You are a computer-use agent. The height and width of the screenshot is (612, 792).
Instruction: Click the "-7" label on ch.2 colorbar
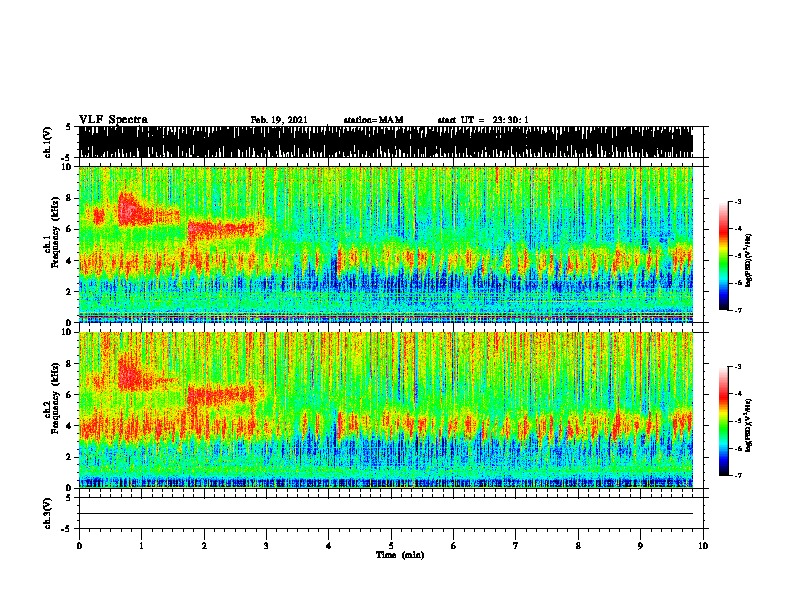pyautogui.click(x=737, y=475)
